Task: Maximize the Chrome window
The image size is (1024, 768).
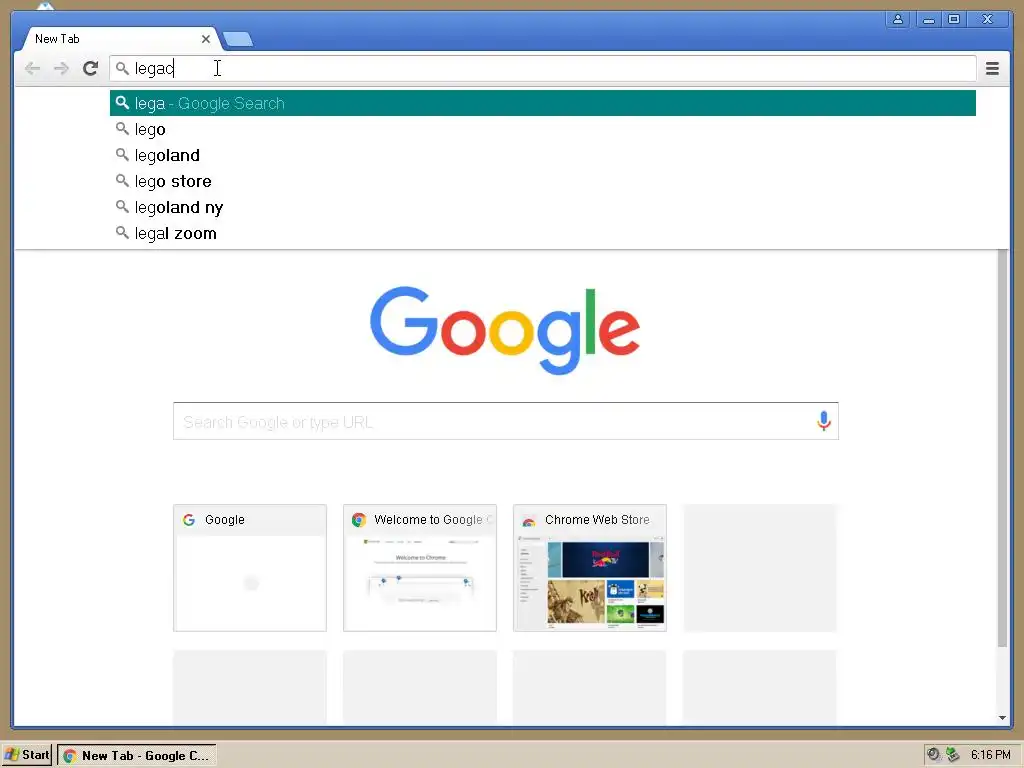Action: pos(953,20)
